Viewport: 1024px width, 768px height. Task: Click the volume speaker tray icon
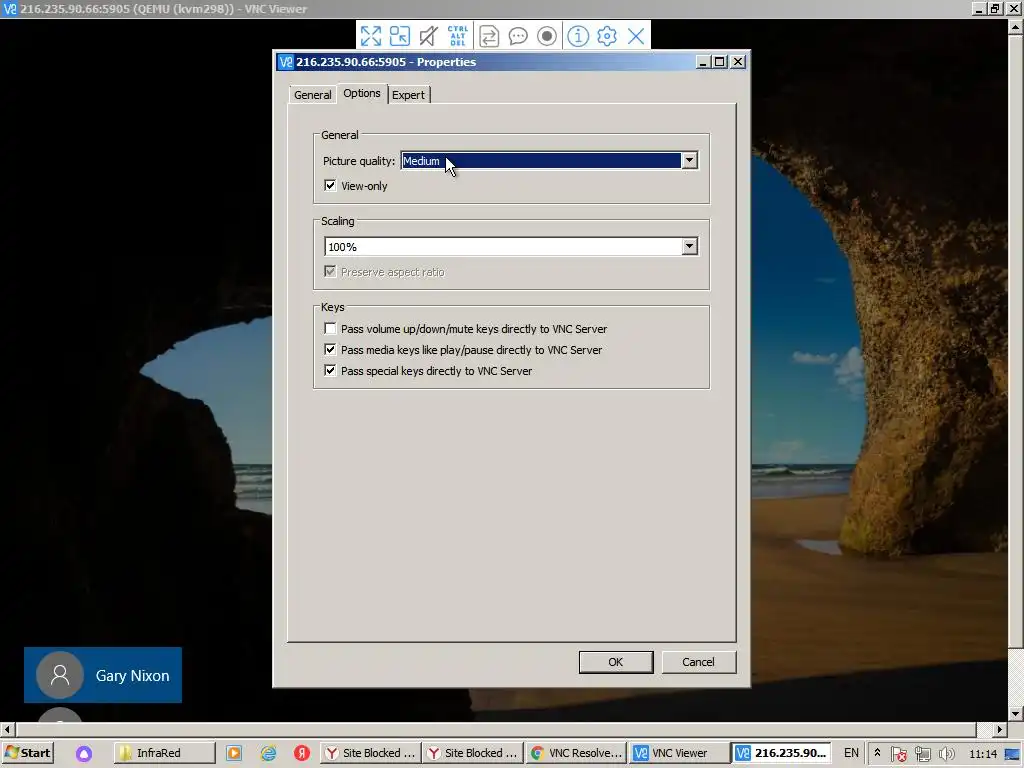946,754
